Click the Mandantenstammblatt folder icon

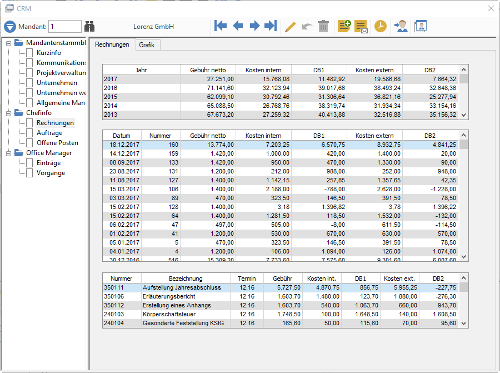point(19,43)
